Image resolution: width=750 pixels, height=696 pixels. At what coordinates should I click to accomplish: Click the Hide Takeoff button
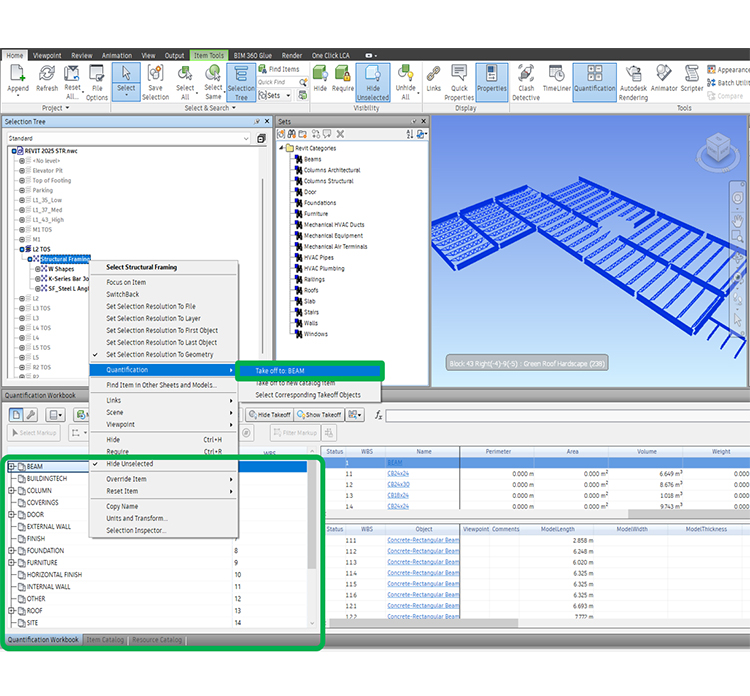pos(269,415)
